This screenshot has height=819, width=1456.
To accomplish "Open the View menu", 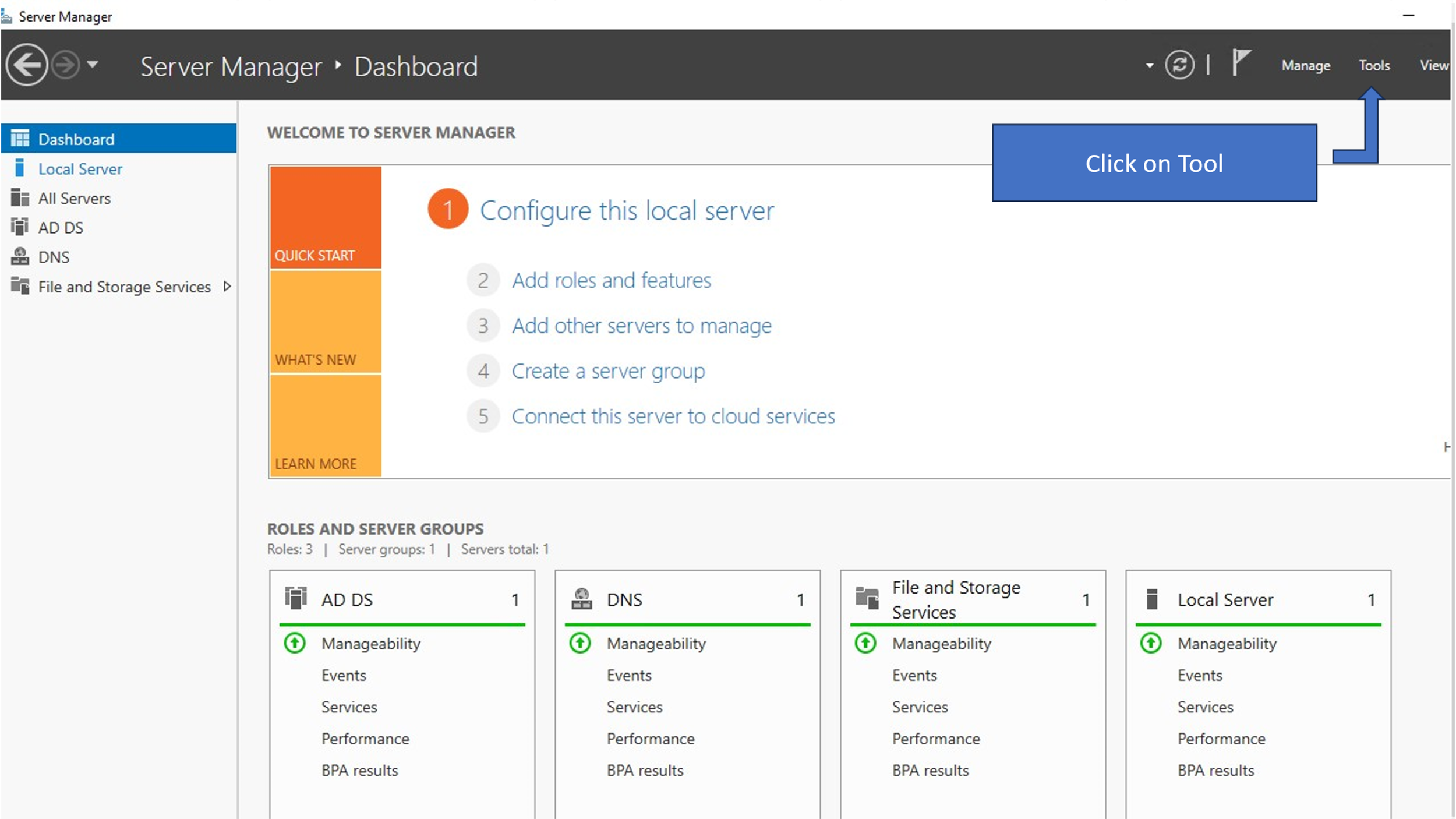I will [x=1434, y=65].
